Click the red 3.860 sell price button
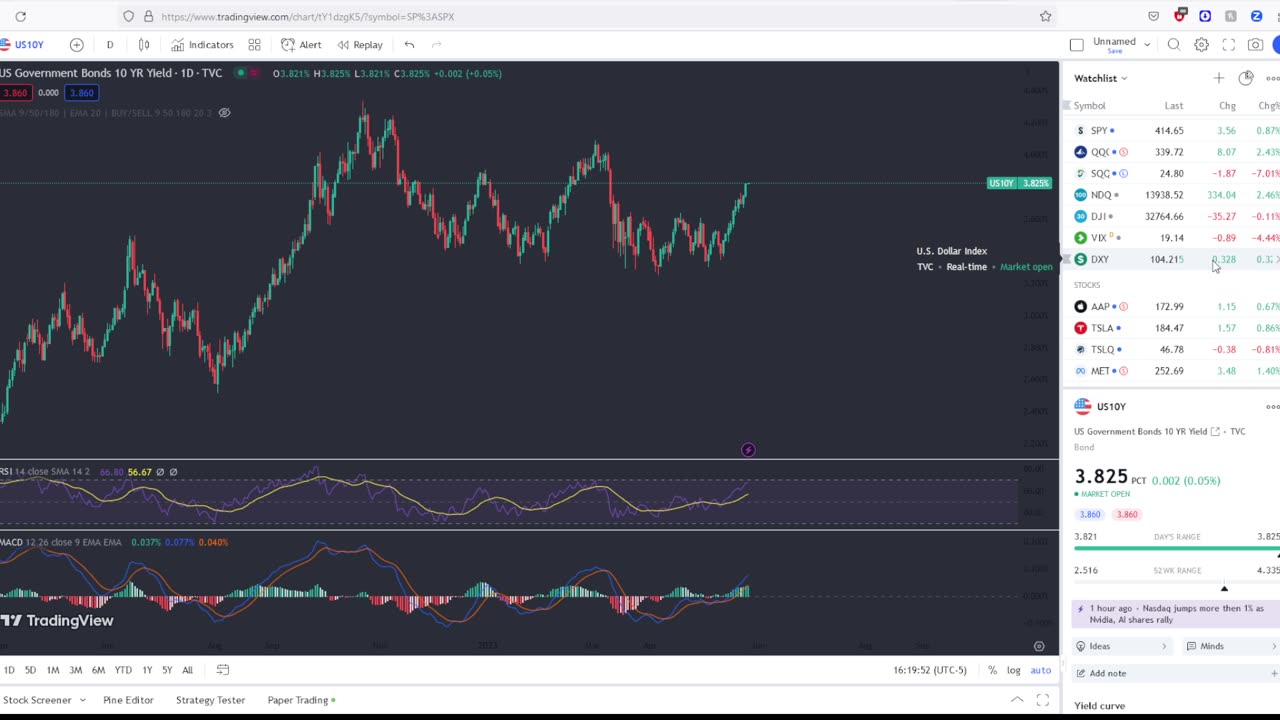 15,93
